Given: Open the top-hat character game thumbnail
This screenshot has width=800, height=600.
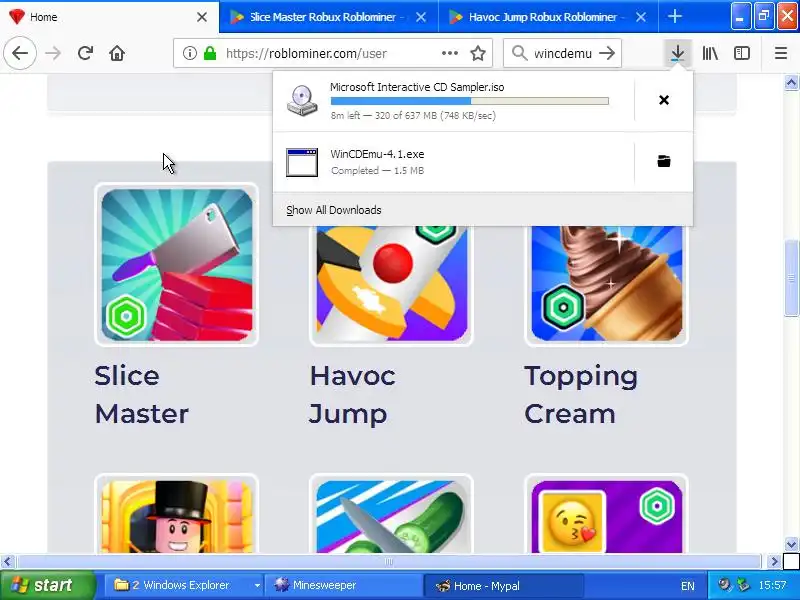Looking at the screenshot, I should (177, 514).
